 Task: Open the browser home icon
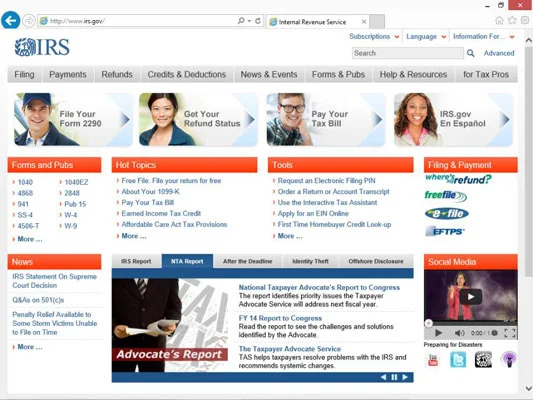click(x=499, y=21)
